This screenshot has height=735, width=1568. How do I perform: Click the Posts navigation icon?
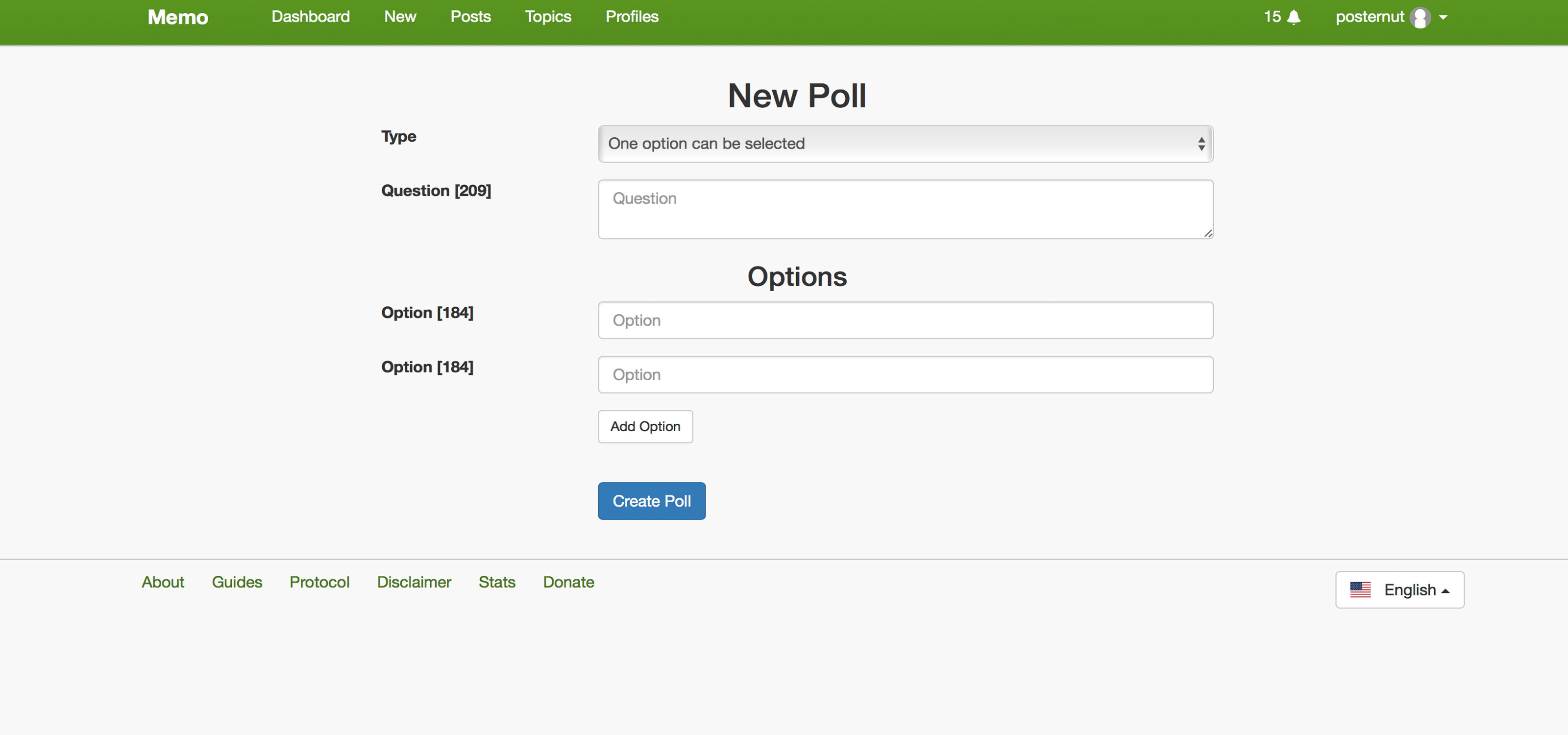[470, 16]
